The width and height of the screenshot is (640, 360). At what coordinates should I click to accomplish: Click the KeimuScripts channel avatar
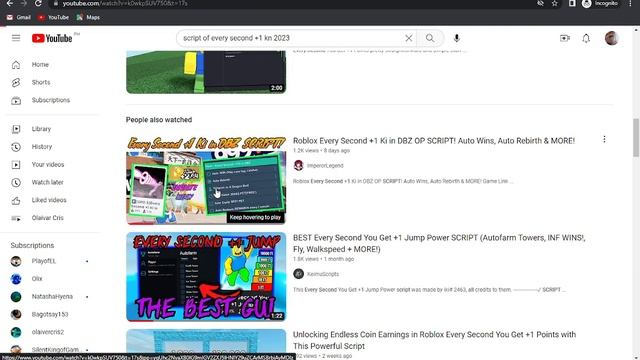(298, 274)
